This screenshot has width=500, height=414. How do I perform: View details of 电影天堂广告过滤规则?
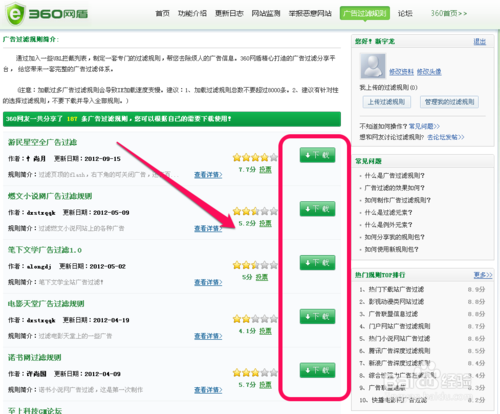pyautogui.click(x=208, y=336)
